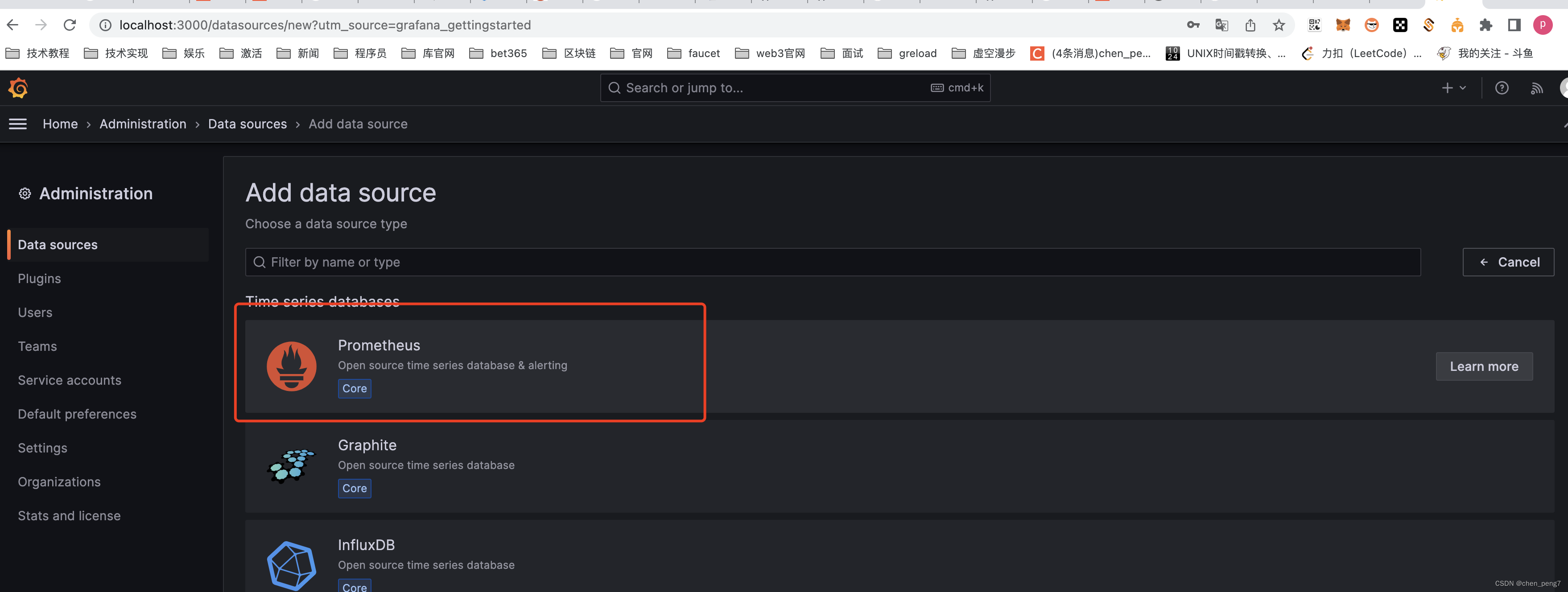Click the browser address bar URL
Viewport: 1568px width, 592px height.
click(x=325, y=25)
